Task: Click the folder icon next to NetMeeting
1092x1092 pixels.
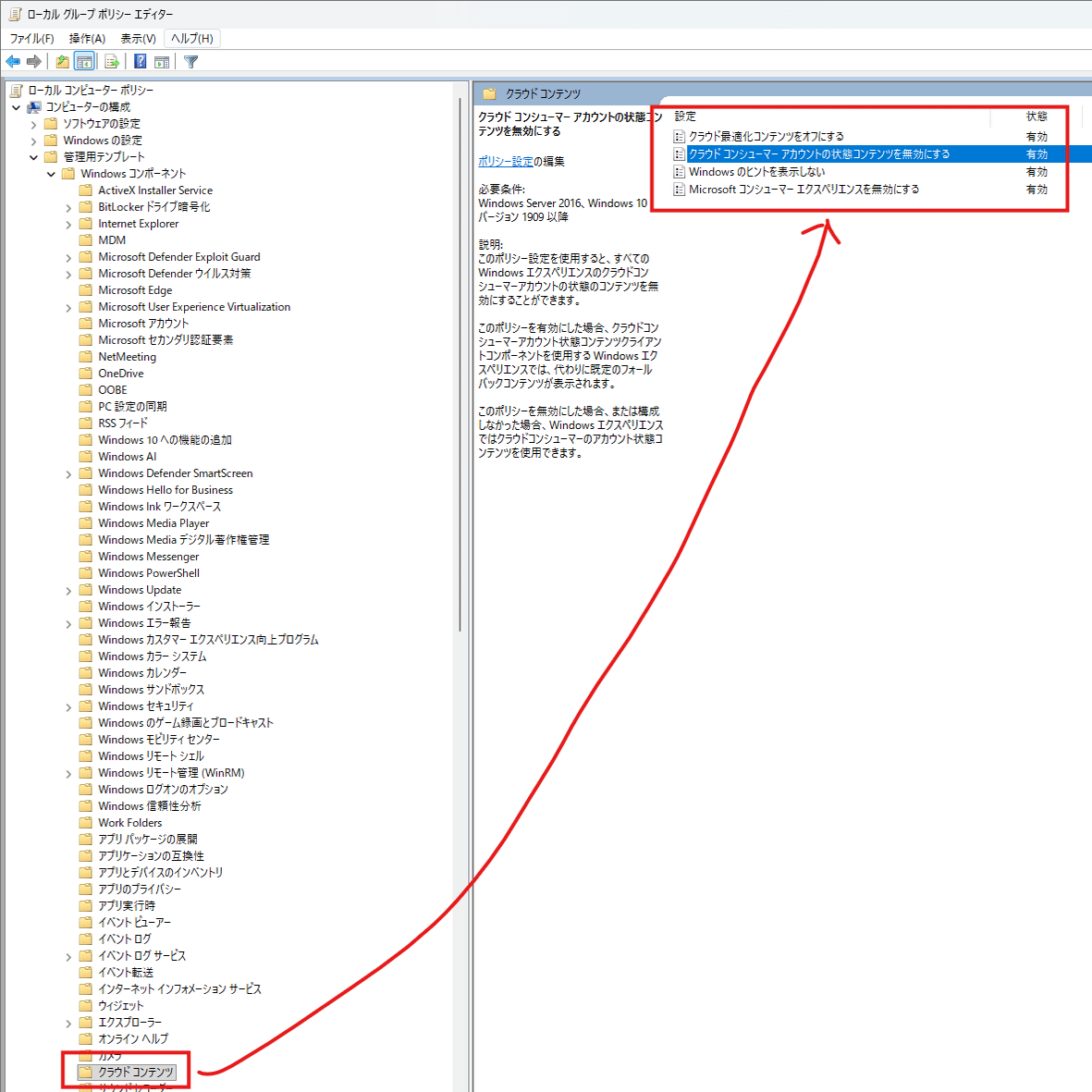Action: (86, 357)
